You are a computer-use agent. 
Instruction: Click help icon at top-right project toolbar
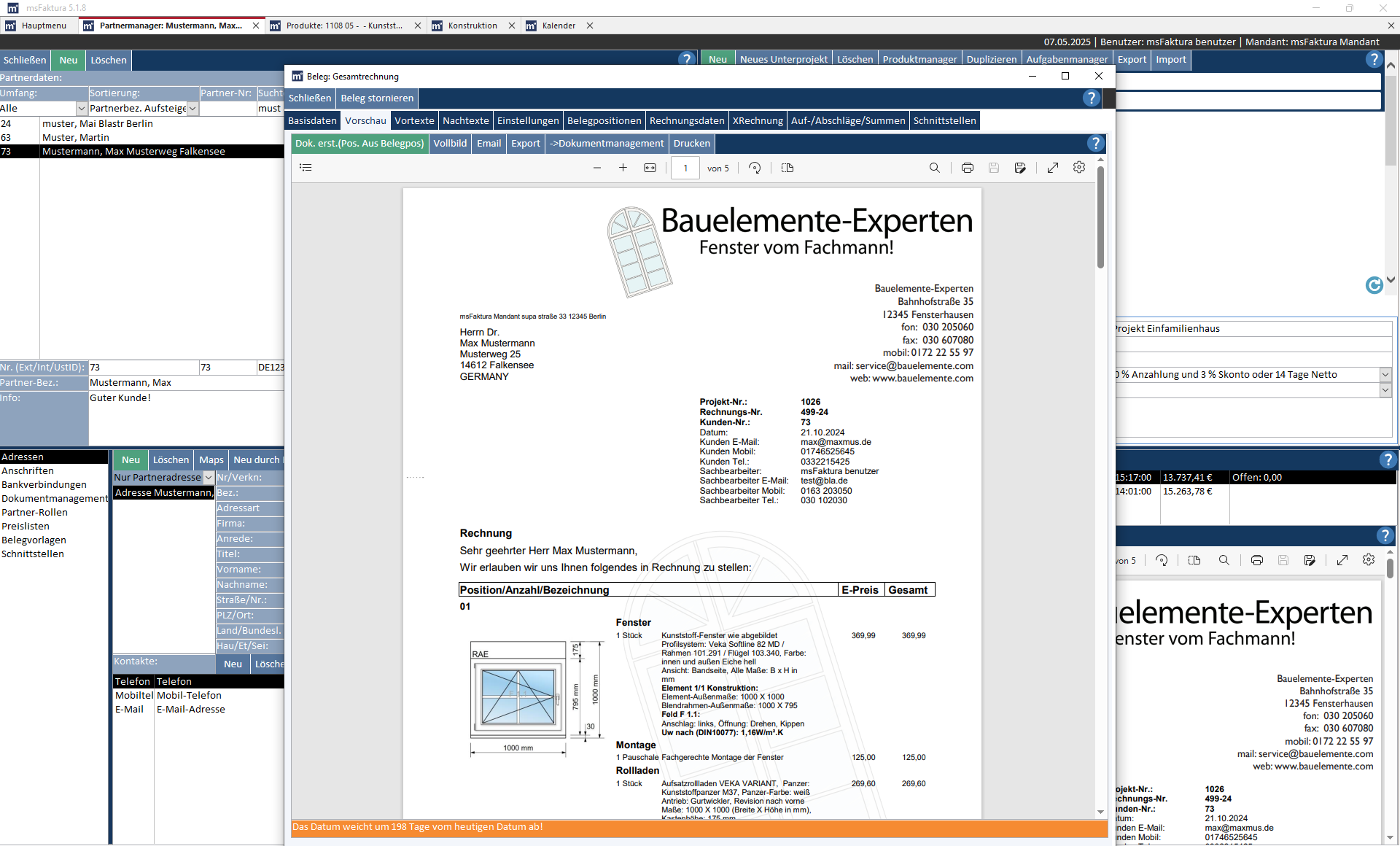coord(1374,59)
